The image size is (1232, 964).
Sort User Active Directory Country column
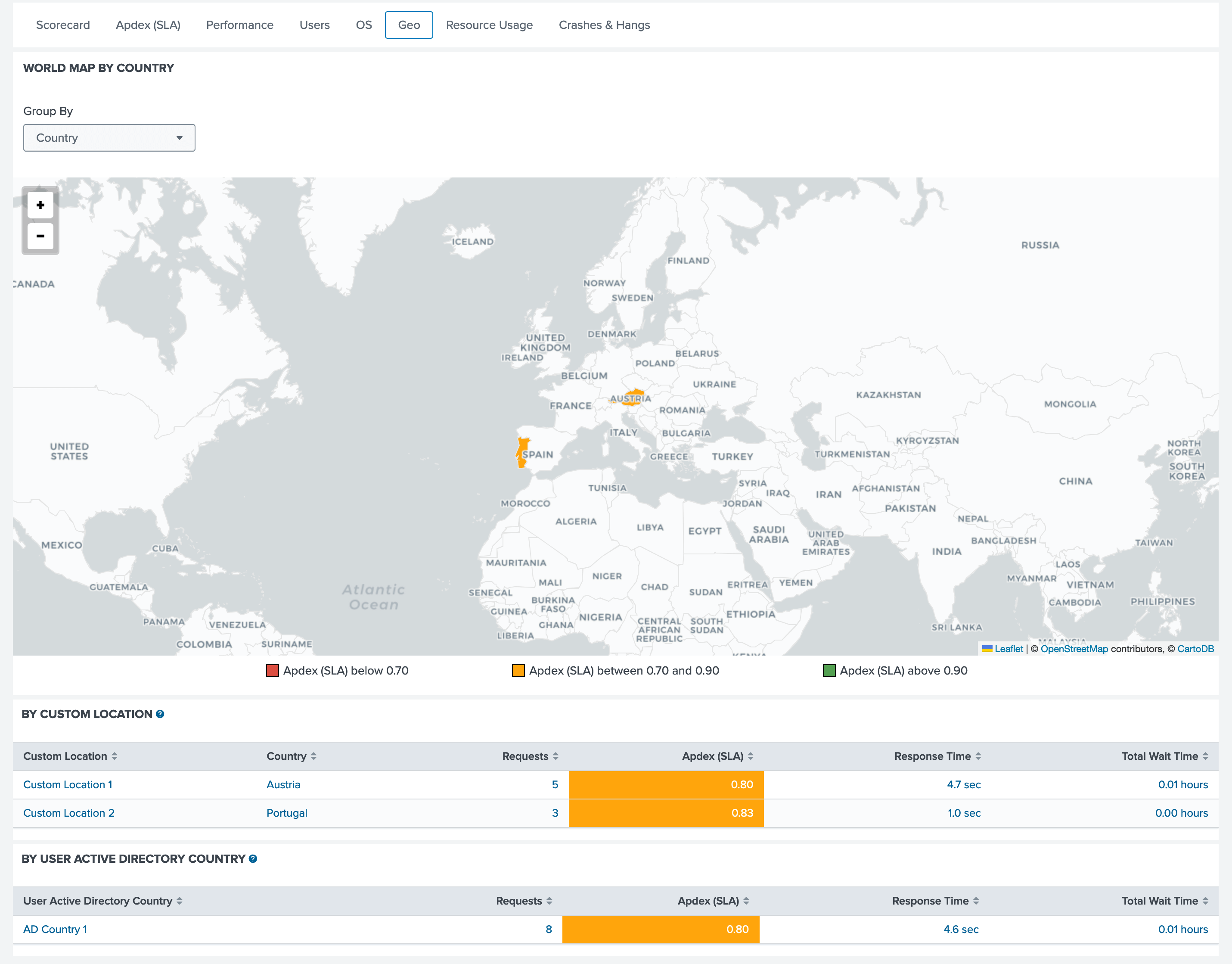coord(180,901)
